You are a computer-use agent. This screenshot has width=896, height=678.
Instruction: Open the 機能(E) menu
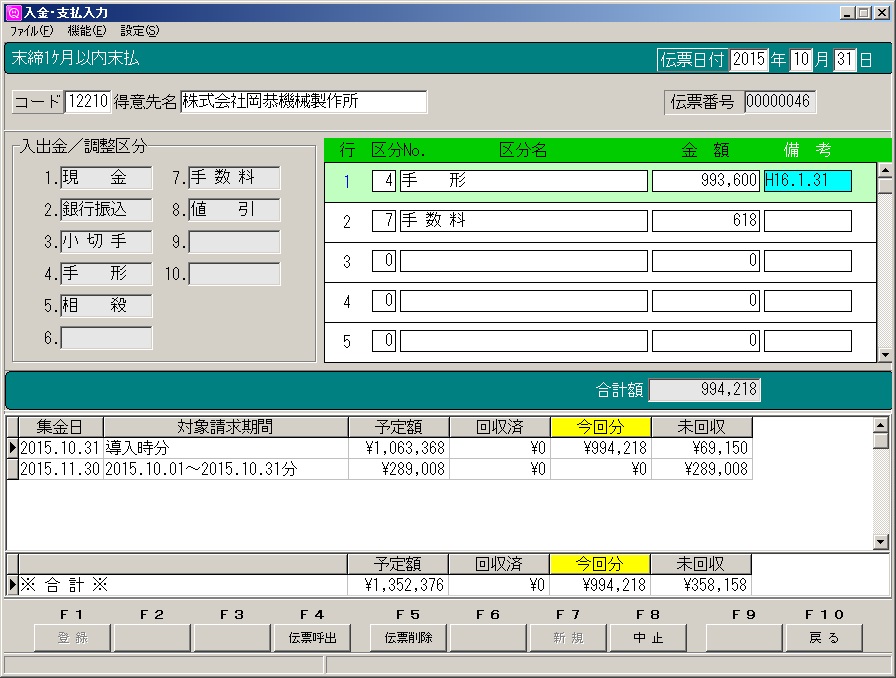pos(87,31)
